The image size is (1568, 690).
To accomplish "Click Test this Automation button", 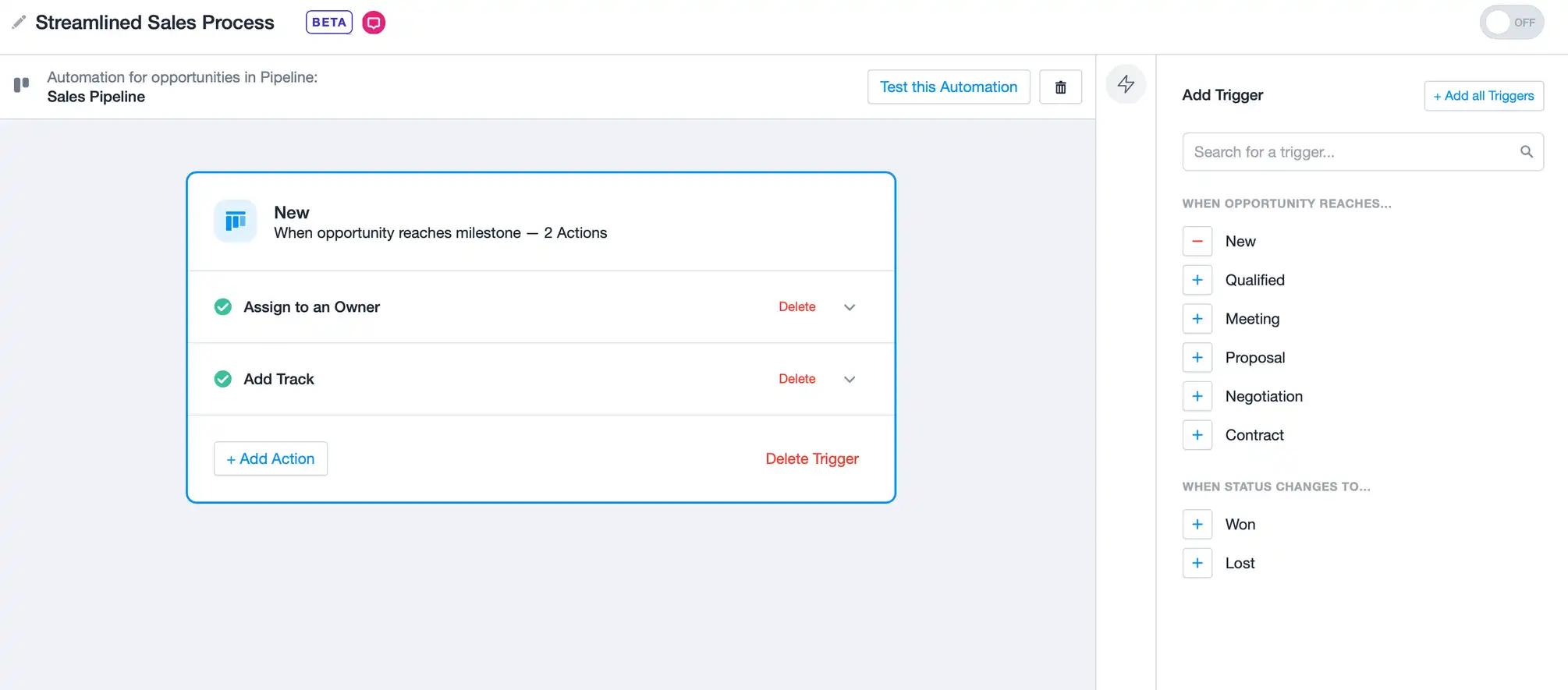I will pos(949,87).
